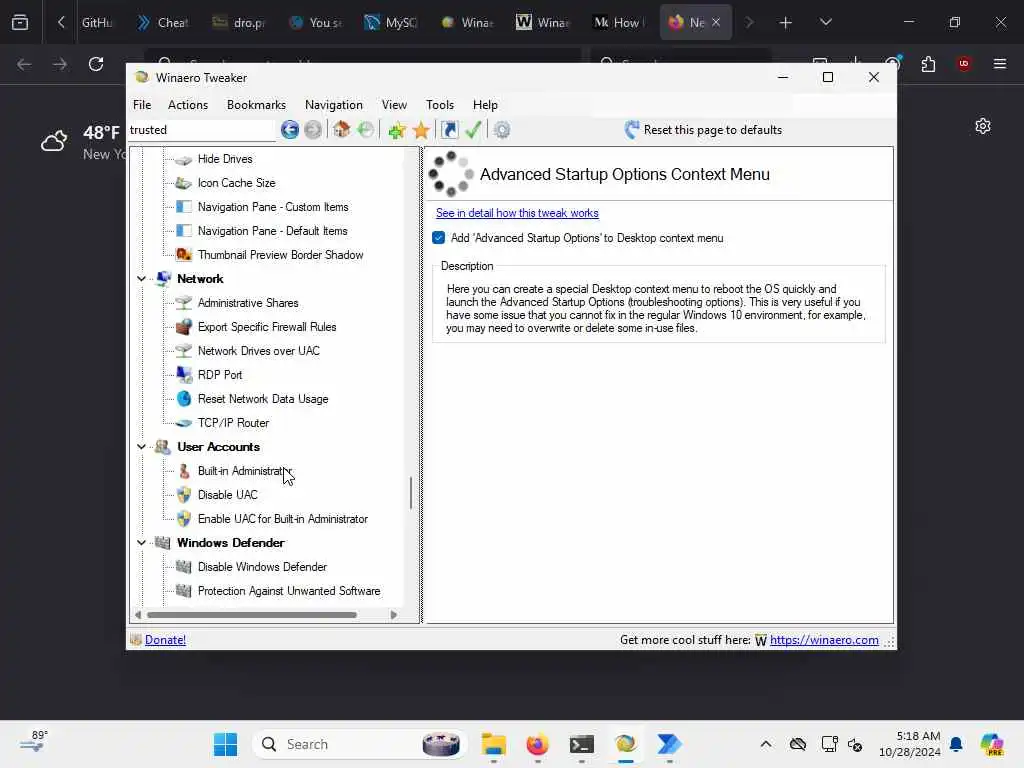Open the browser hamburger menu
Screen dimensions: 1024x768
(999, 64)
